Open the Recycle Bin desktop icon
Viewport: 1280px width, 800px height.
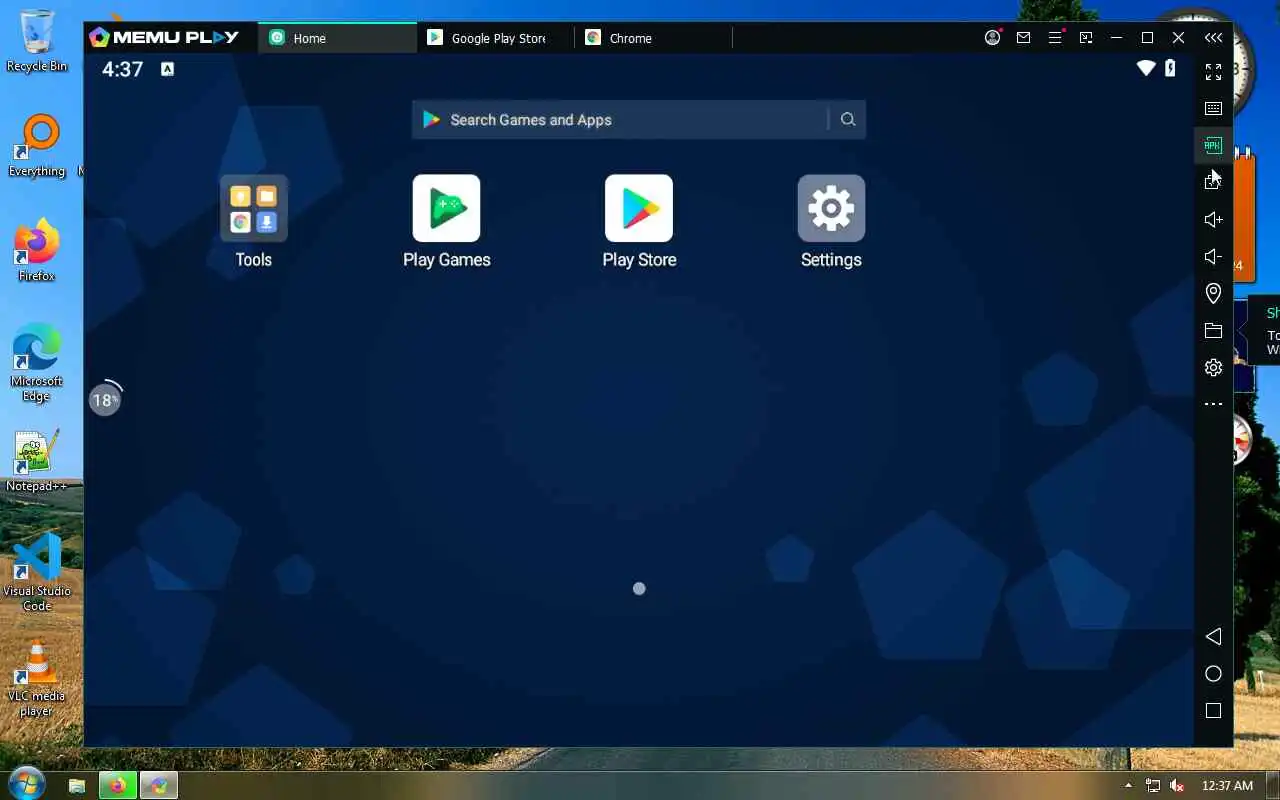(37, 41)
